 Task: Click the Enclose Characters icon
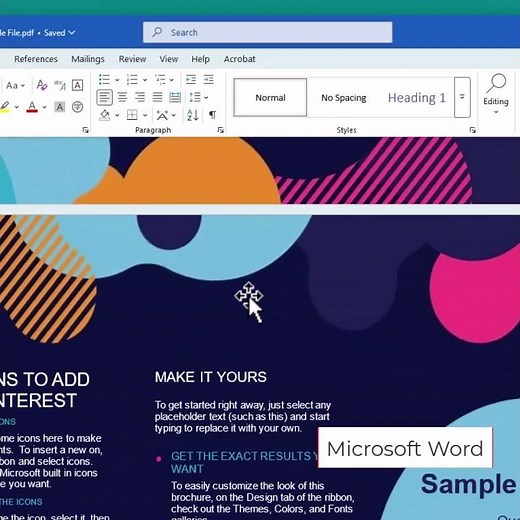pos(77,107)
